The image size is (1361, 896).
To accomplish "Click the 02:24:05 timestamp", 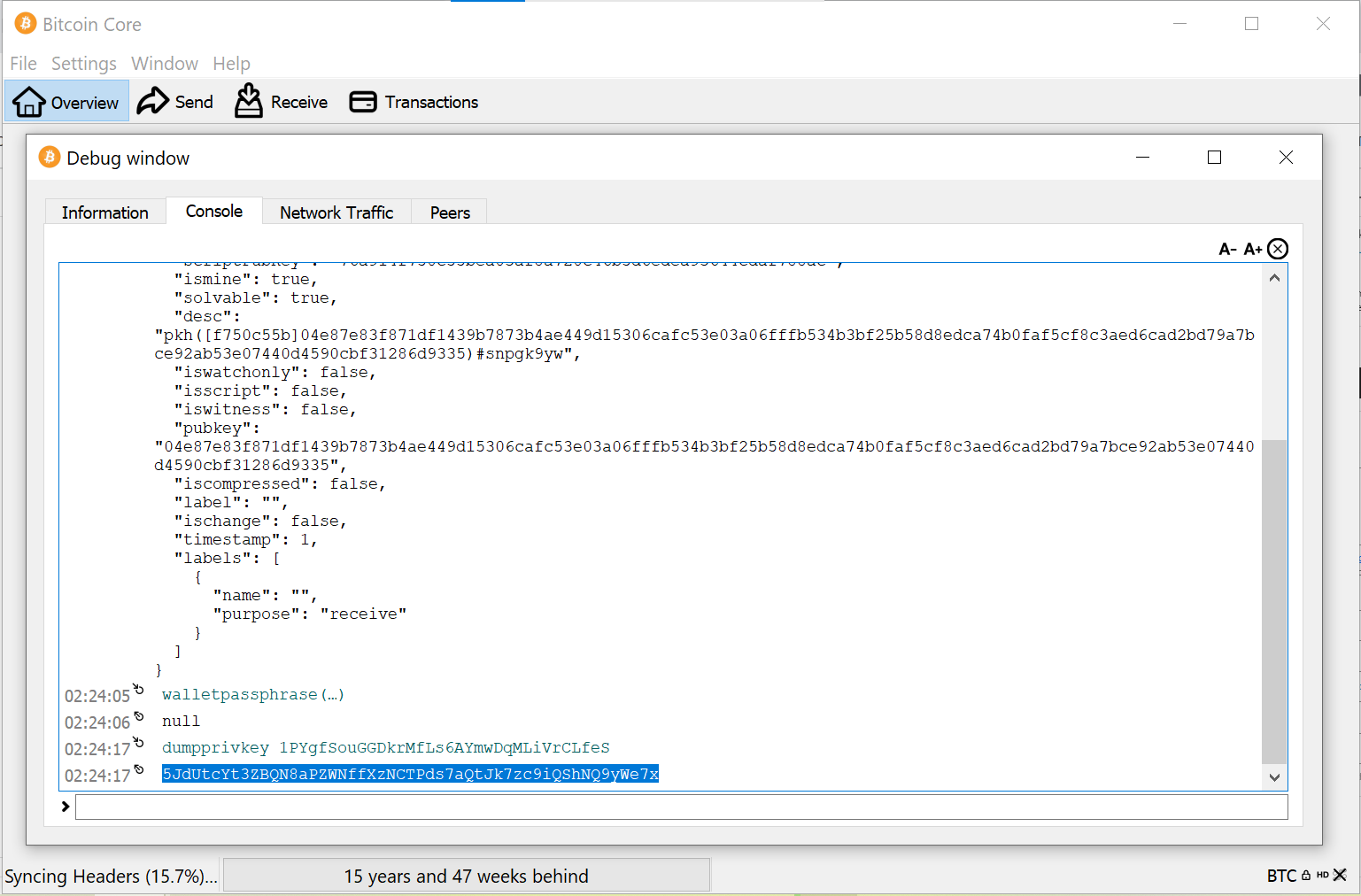I will 97,697.
